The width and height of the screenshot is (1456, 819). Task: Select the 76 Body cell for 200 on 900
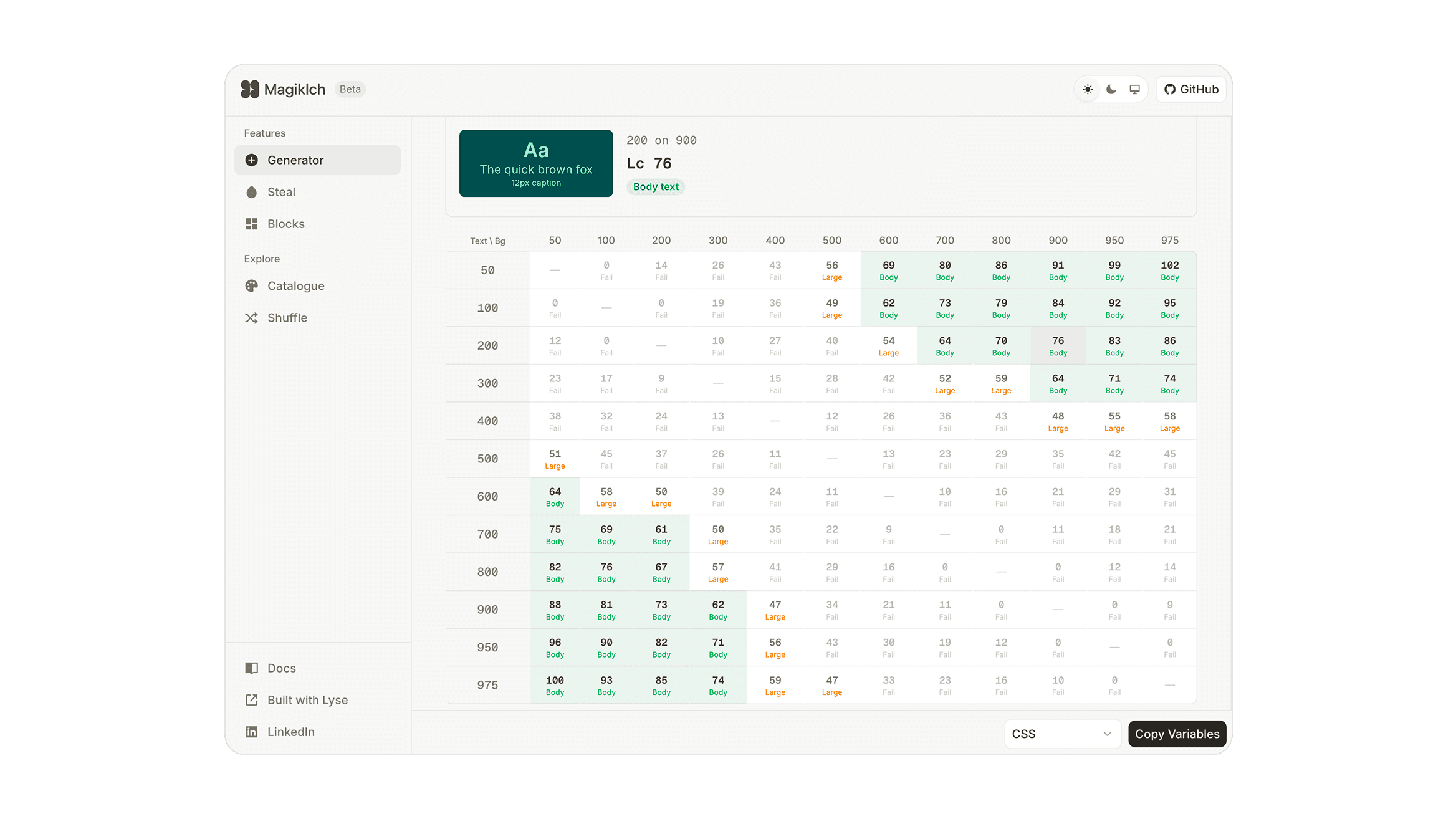[x=1058, y=345]
